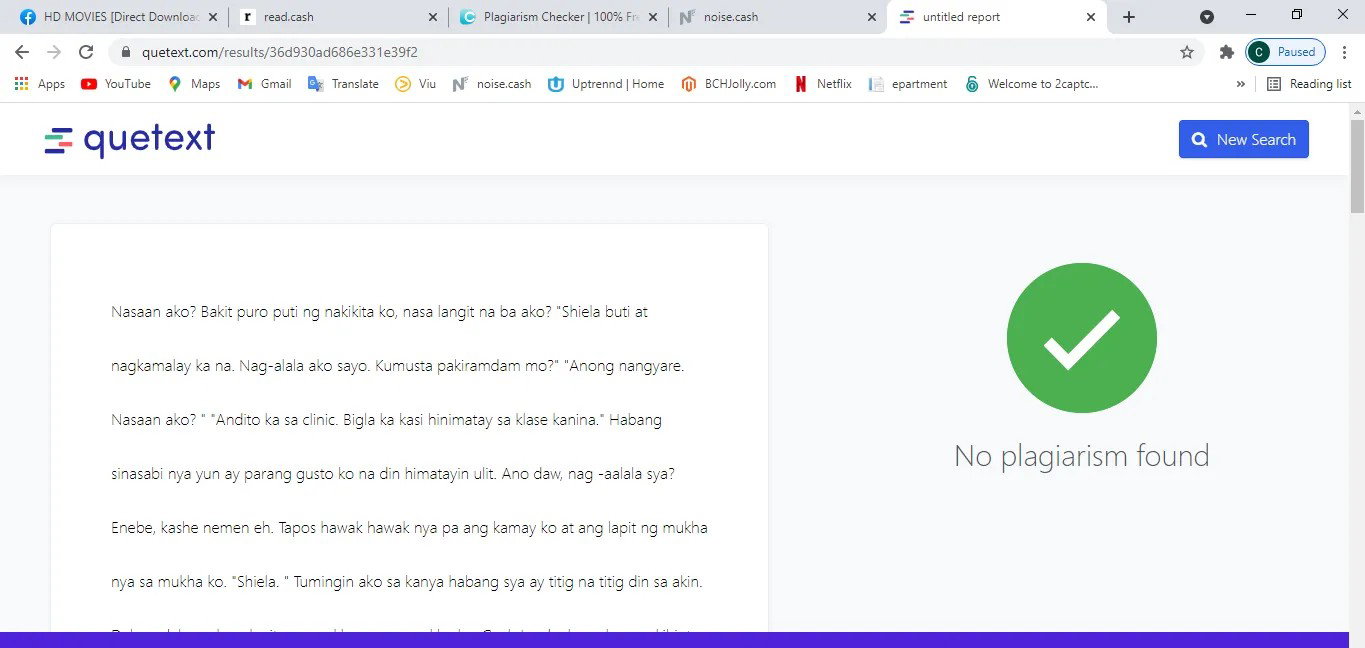1365x648 pixels.
Task: Open the epartment bookmark
Action: 909,84
